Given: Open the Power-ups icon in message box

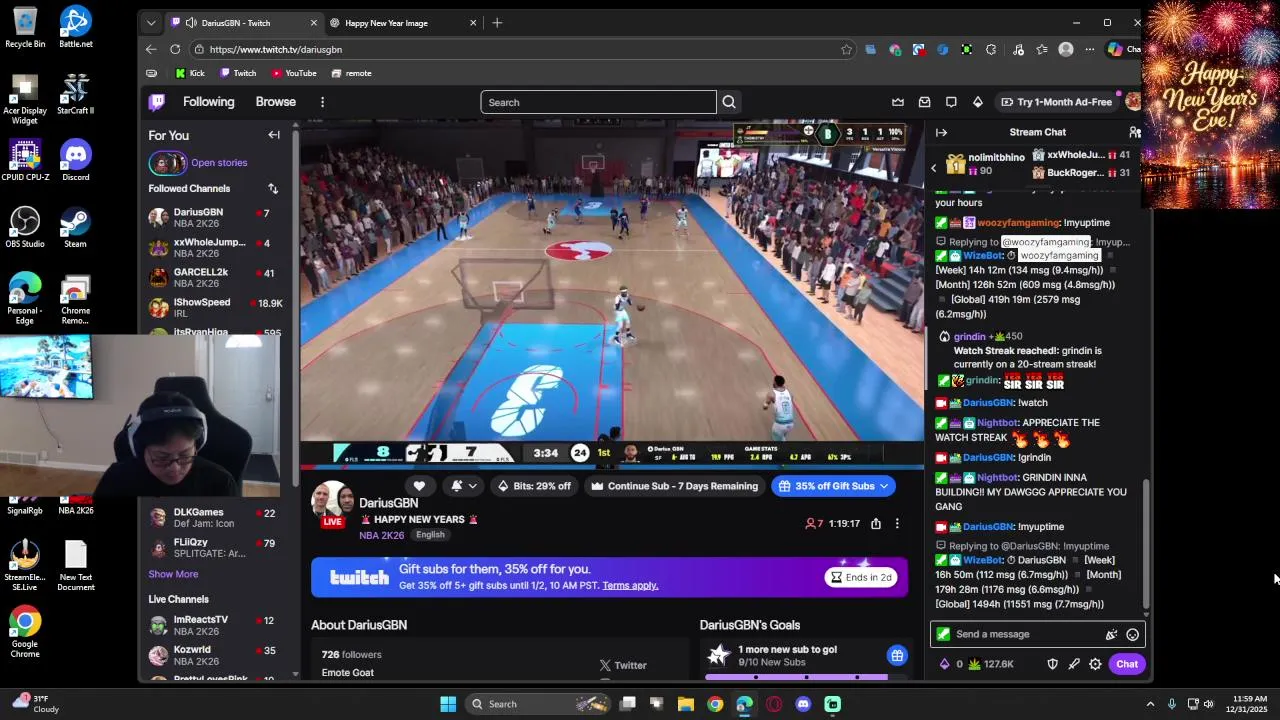Looking at the screenshot, I should click(1111, 634).
